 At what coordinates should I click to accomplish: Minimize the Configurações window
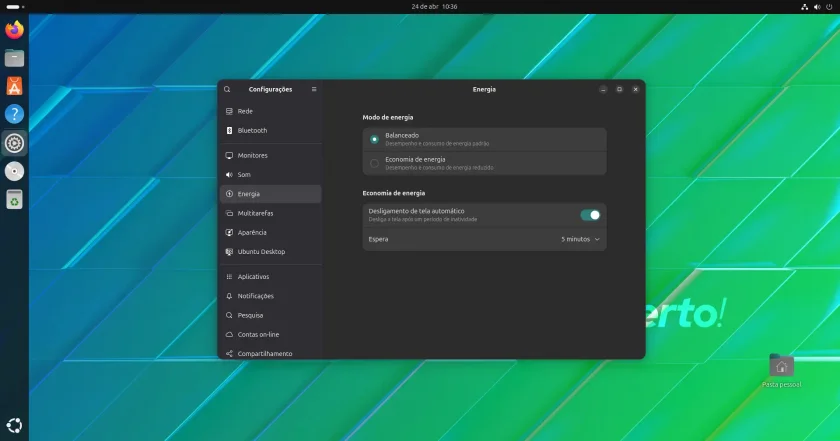[x=603, y=89]
